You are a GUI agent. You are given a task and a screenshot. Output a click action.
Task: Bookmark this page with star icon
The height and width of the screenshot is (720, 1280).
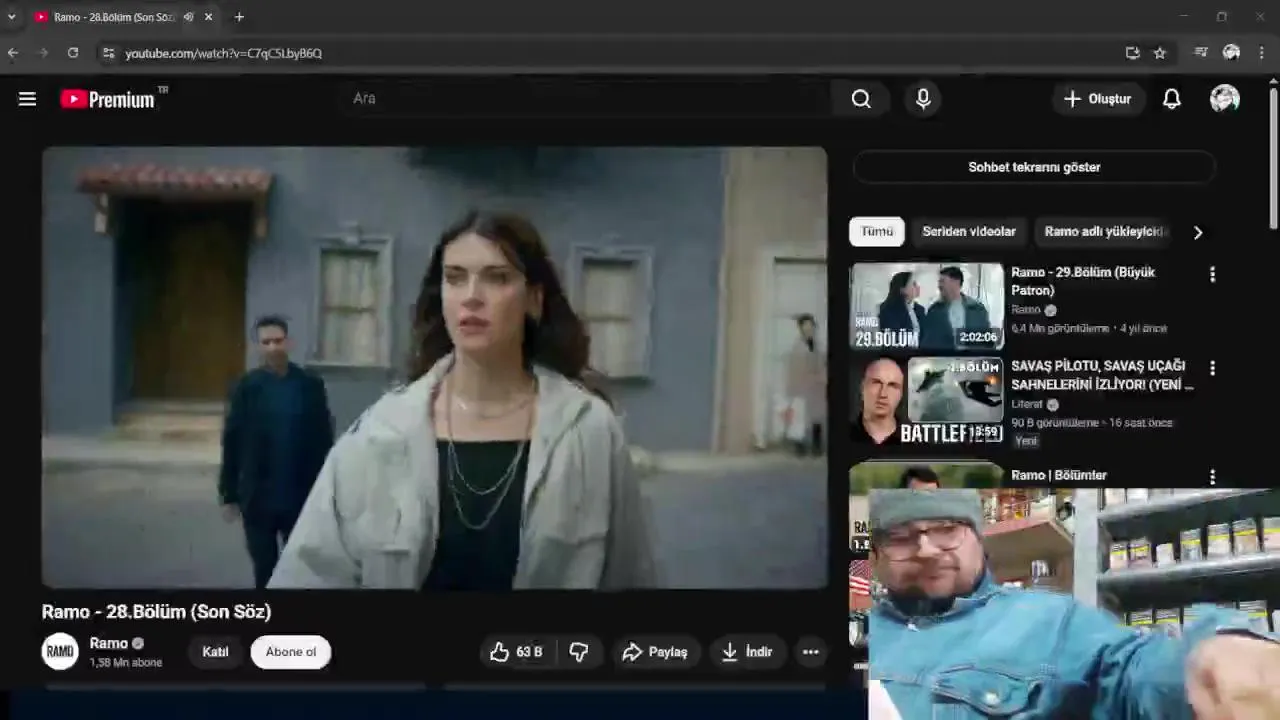pyautogui.click(x=1160, y=53)
